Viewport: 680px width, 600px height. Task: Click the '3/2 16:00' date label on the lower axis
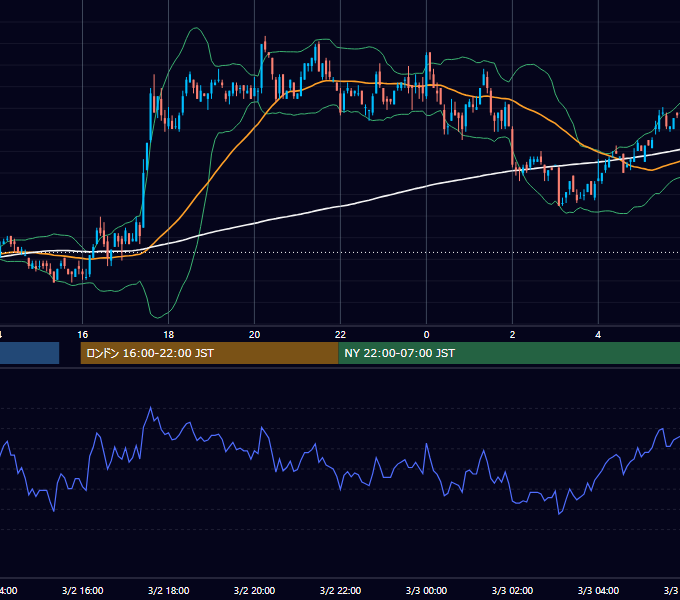[x=82, y=590]
